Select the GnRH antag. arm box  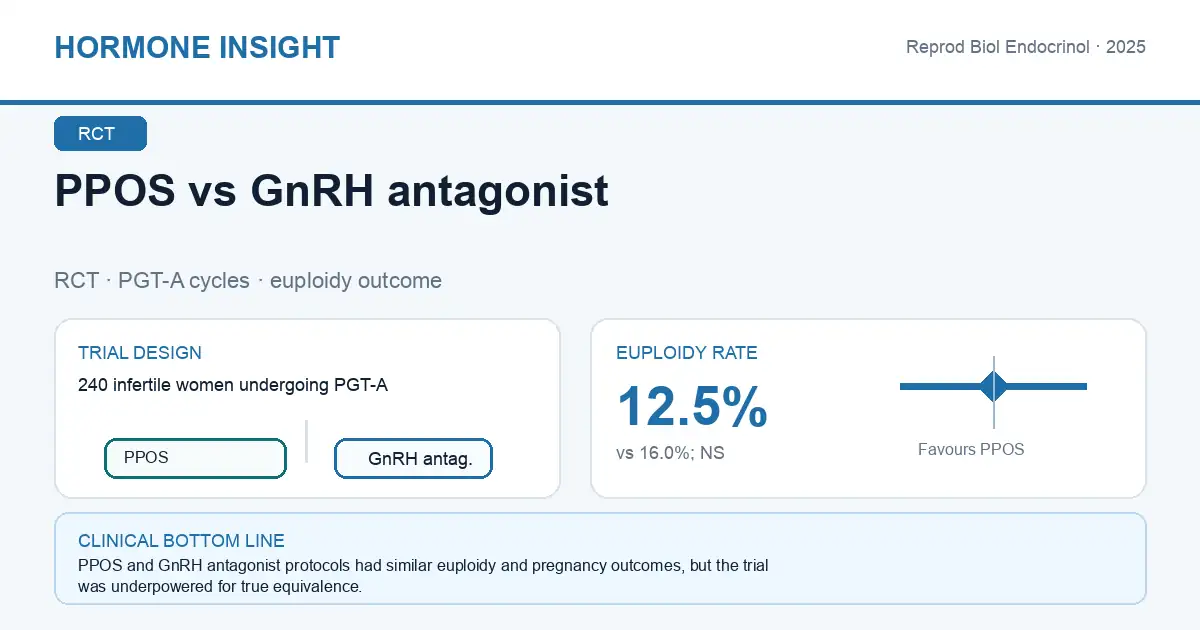[x=413, y=459]
